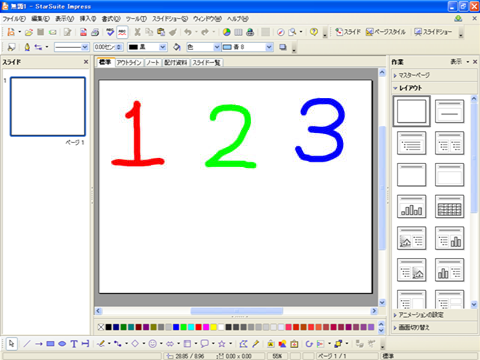
Task: Select the Text tool in drawing toolbar
Action: [x=74, y=344]
